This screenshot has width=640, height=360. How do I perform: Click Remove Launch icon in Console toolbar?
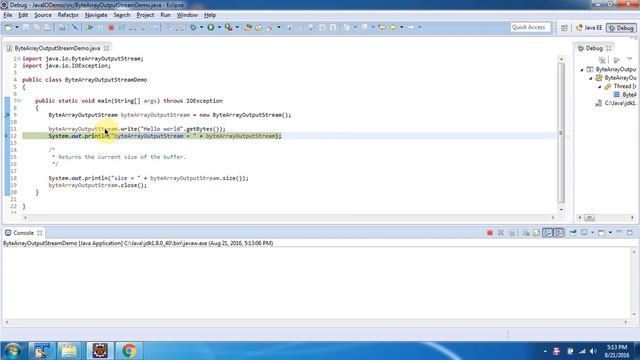coord(500,233)
